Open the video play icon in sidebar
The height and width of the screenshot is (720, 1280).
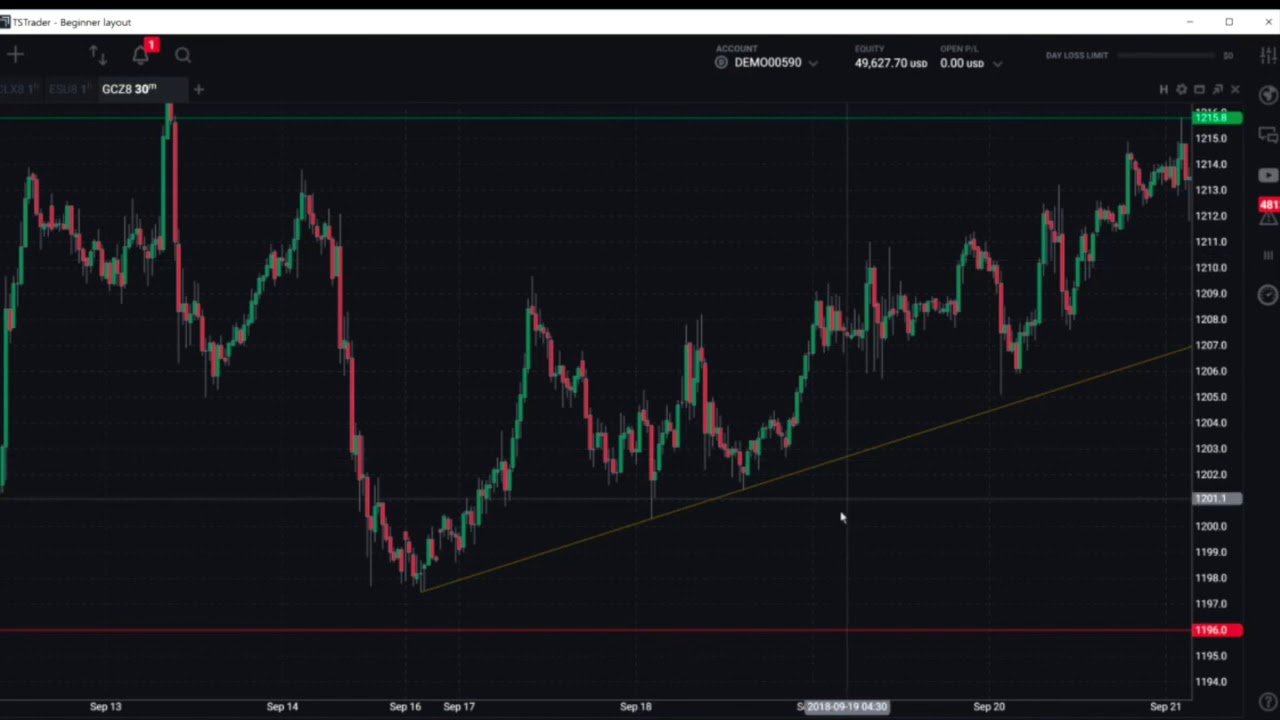[1268, 175]
